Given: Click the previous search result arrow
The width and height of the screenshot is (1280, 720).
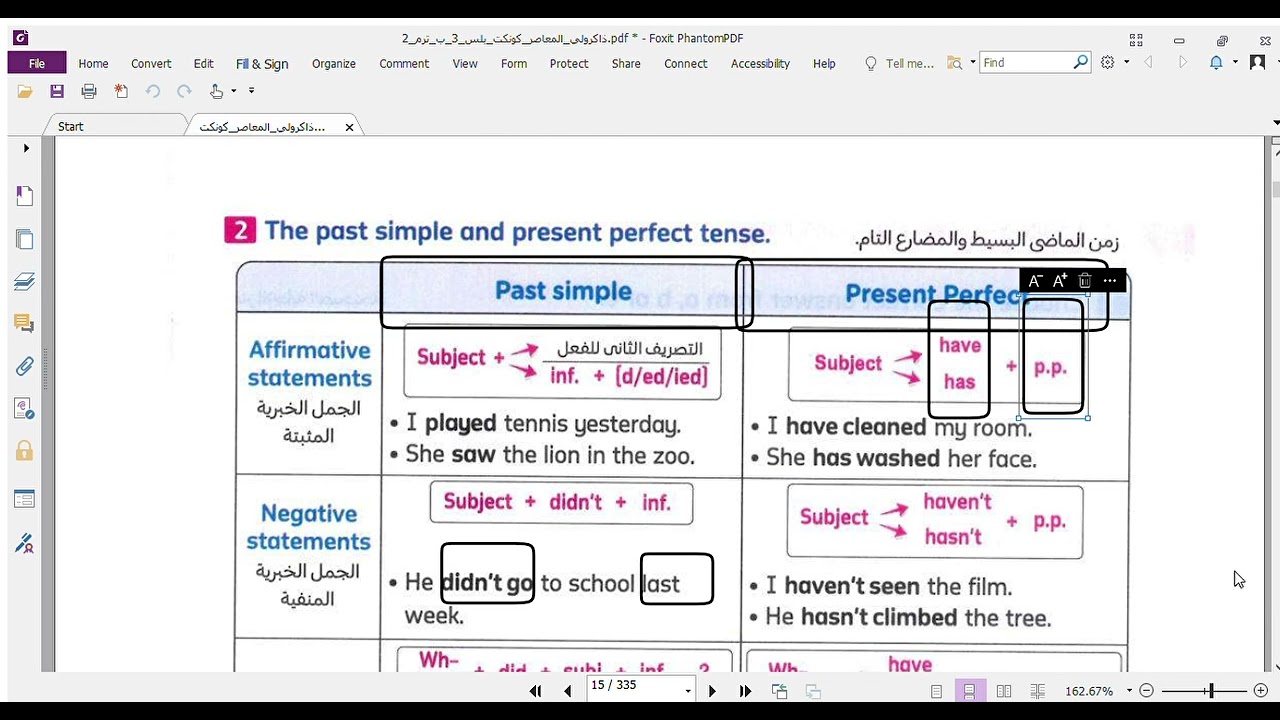Looking at the screenshot, I should point(1148,62).
